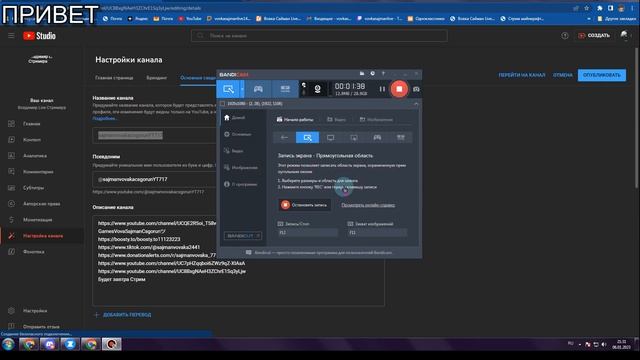Image resolution: width=640 pixels, height=360 pixels.
Task: Toggle the webcam overlay in Bandicam
Action: [317, 89]
